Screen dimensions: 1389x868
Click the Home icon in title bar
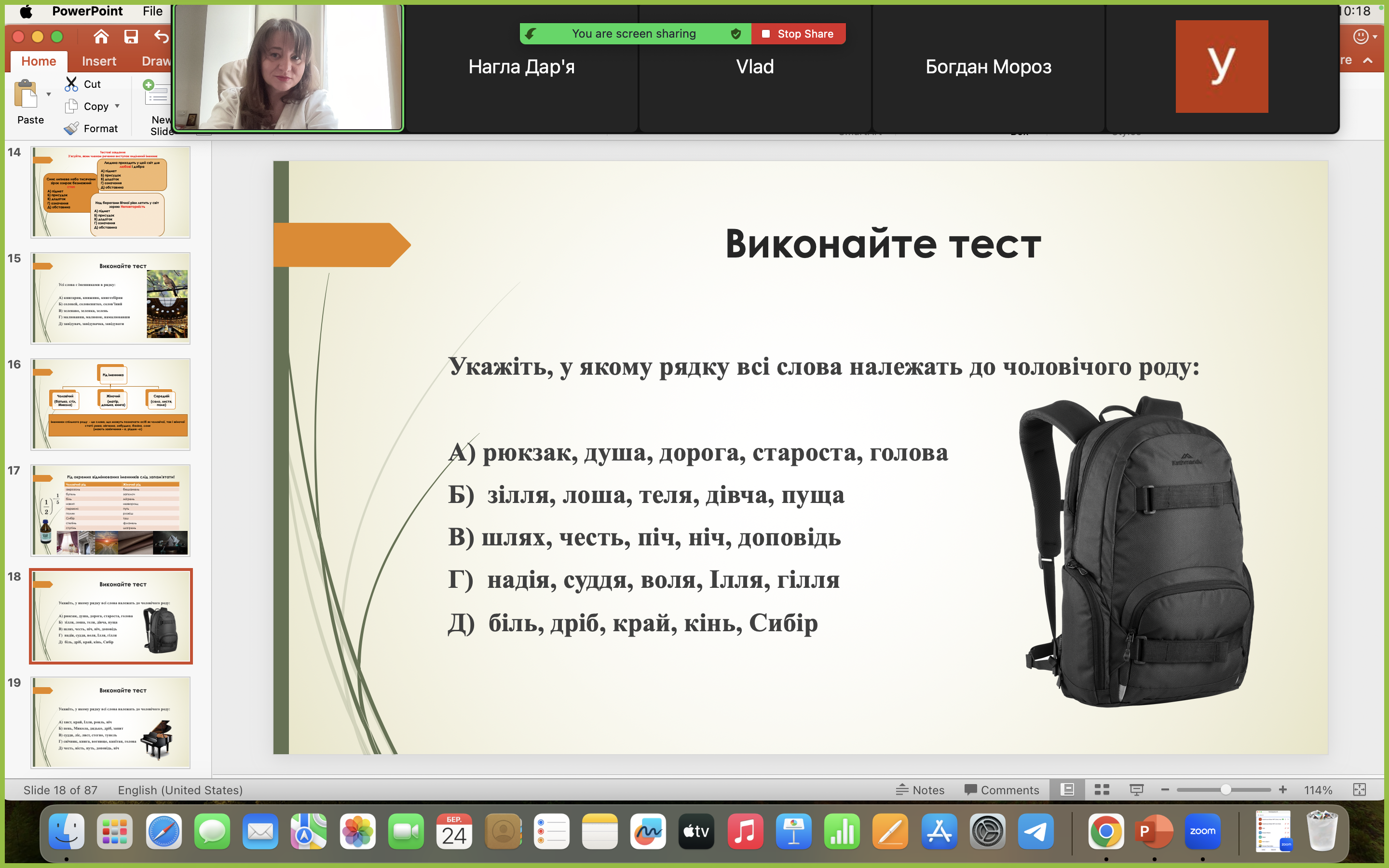pyautogui.click(x=101, y=37)
